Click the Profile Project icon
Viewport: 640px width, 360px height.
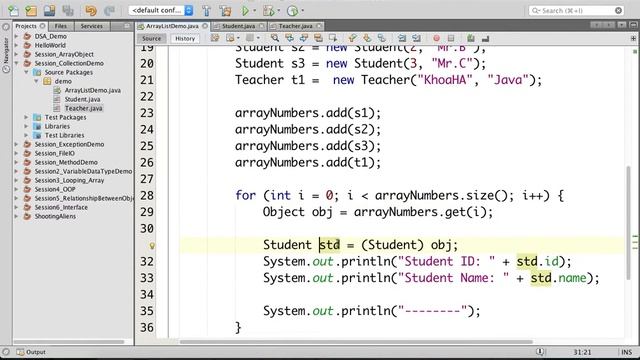pyautogui.click(x=292, y=11)
